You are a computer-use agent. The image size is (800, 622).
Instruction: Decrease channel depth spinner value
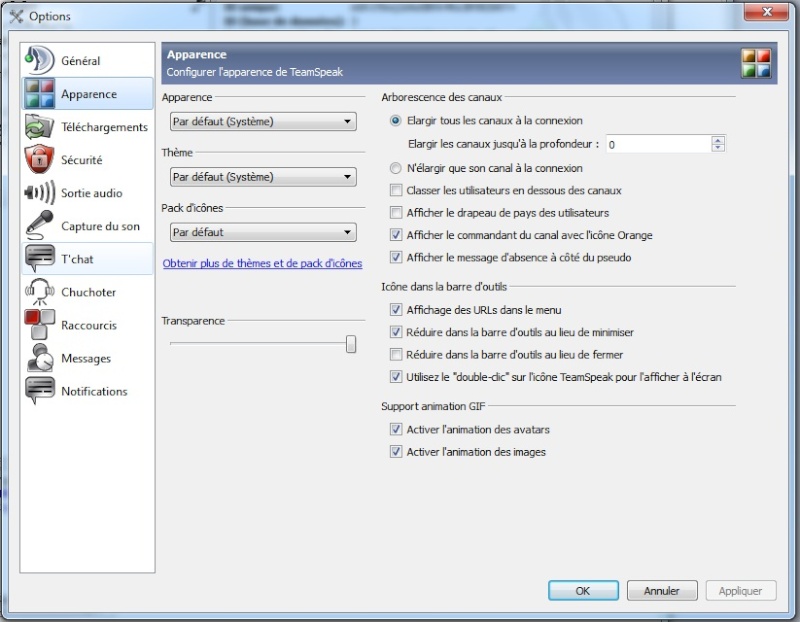718,148
